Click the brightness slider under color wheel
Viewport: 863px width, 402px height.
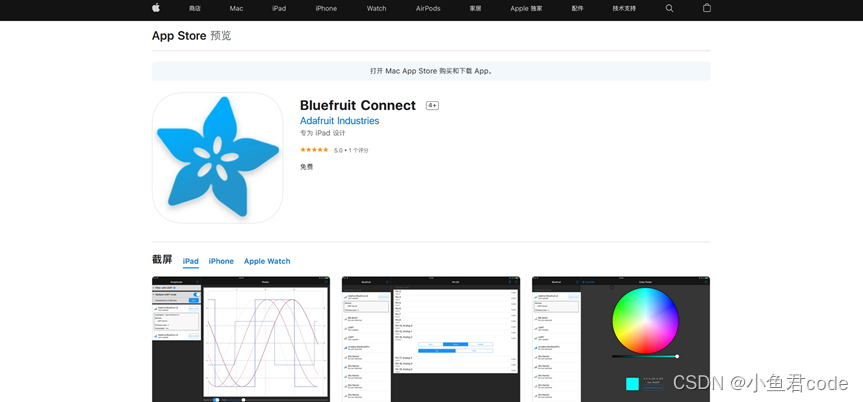tap(645, 356)
